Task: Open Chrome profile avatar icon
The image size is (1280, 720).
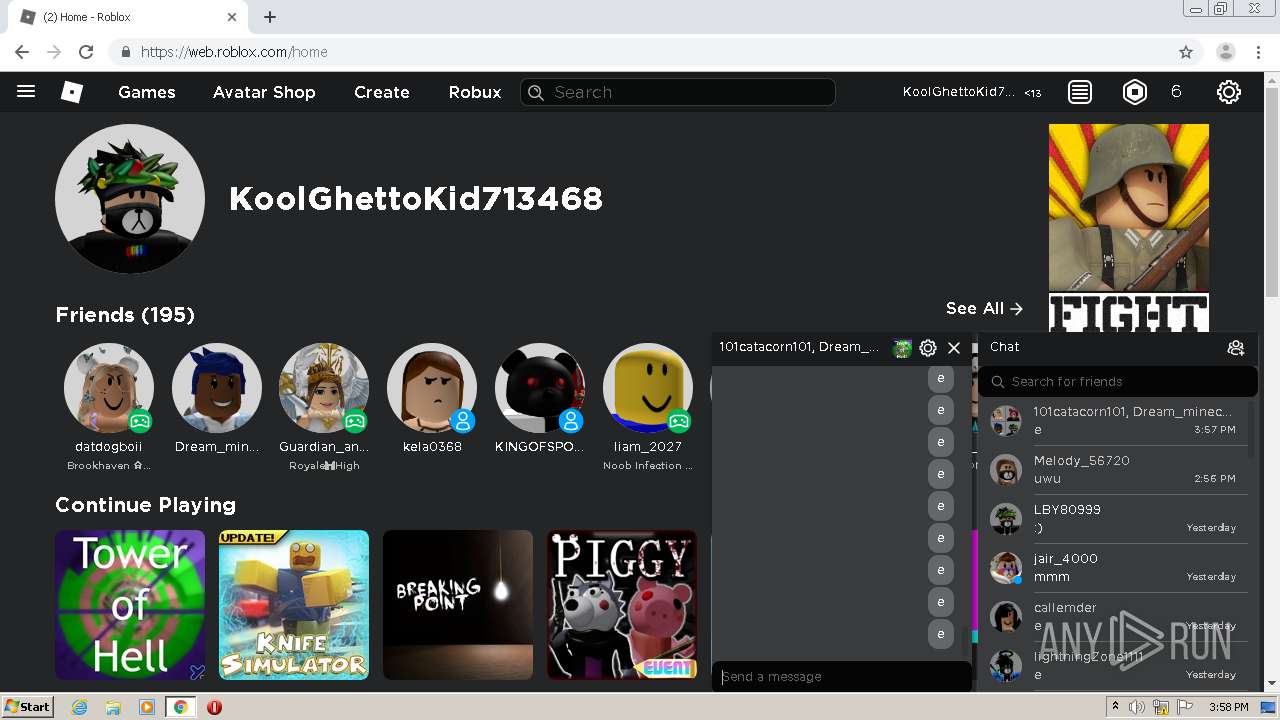Action: 1226,52
